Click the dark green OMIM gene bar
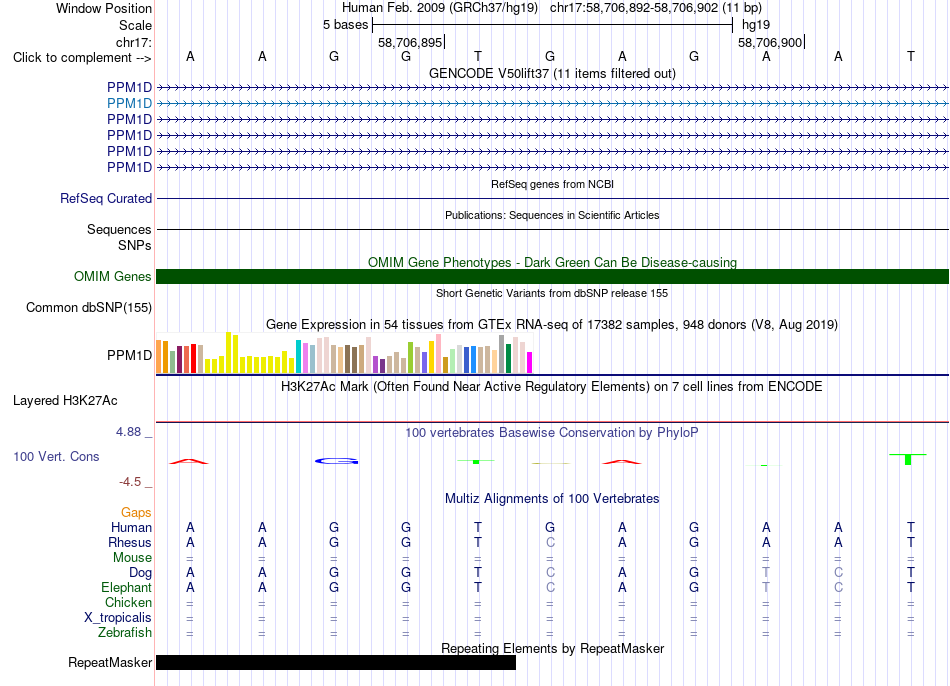The width and height of the screenshot is (950, 686). coord(552,276)
